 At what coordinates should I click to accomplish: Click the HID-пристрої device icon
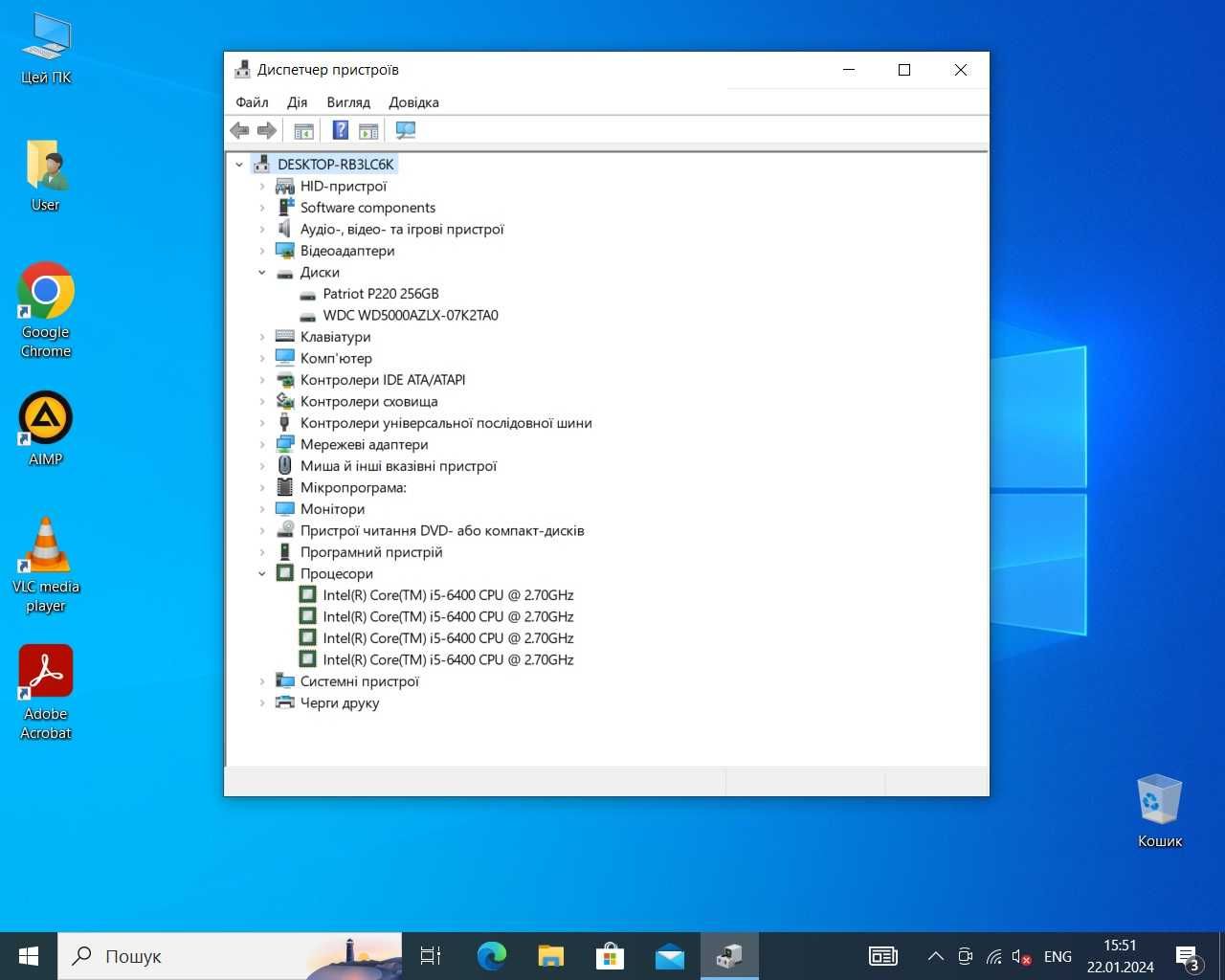[284, 187]
